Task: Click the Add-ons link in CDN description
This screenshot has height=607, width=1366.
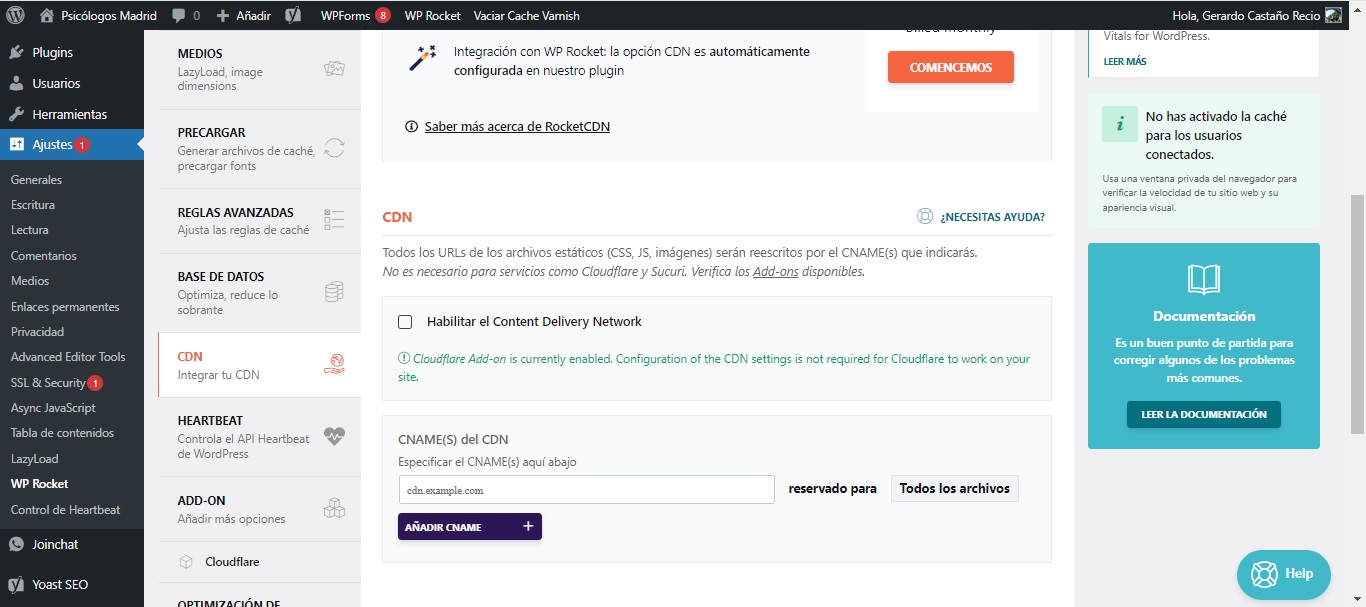Action: (775, 271)
